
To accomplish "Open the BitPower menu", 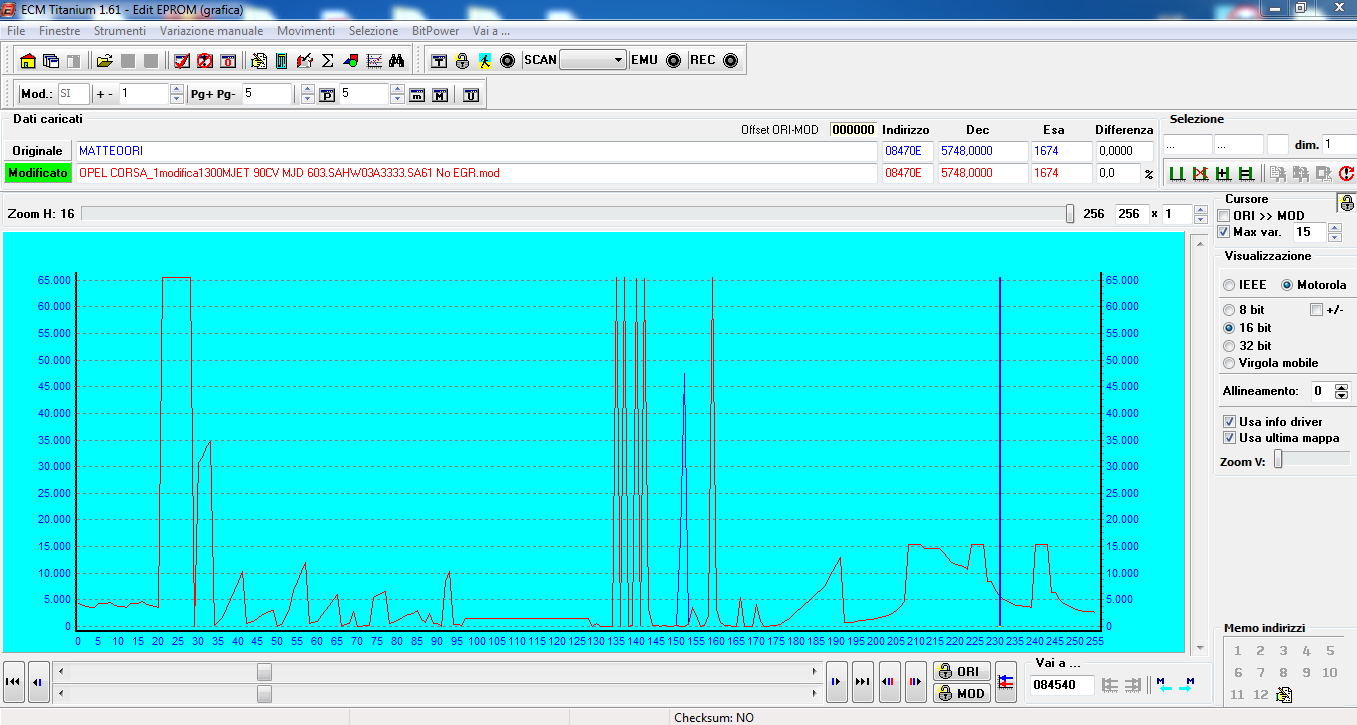I will (x=434, y=31).
